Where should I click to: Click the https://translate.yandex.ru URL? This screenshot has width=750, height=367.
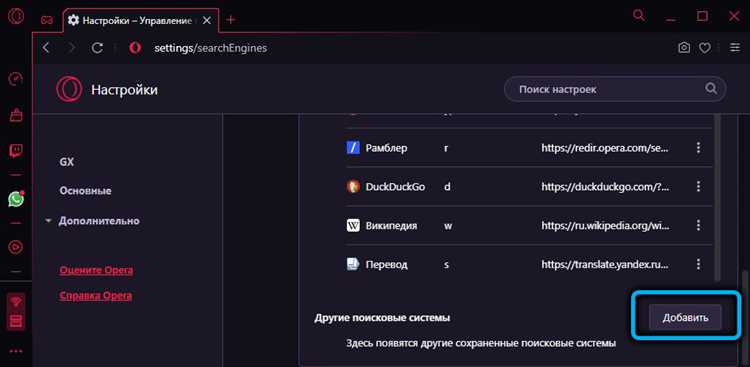[x=605, y=264]
